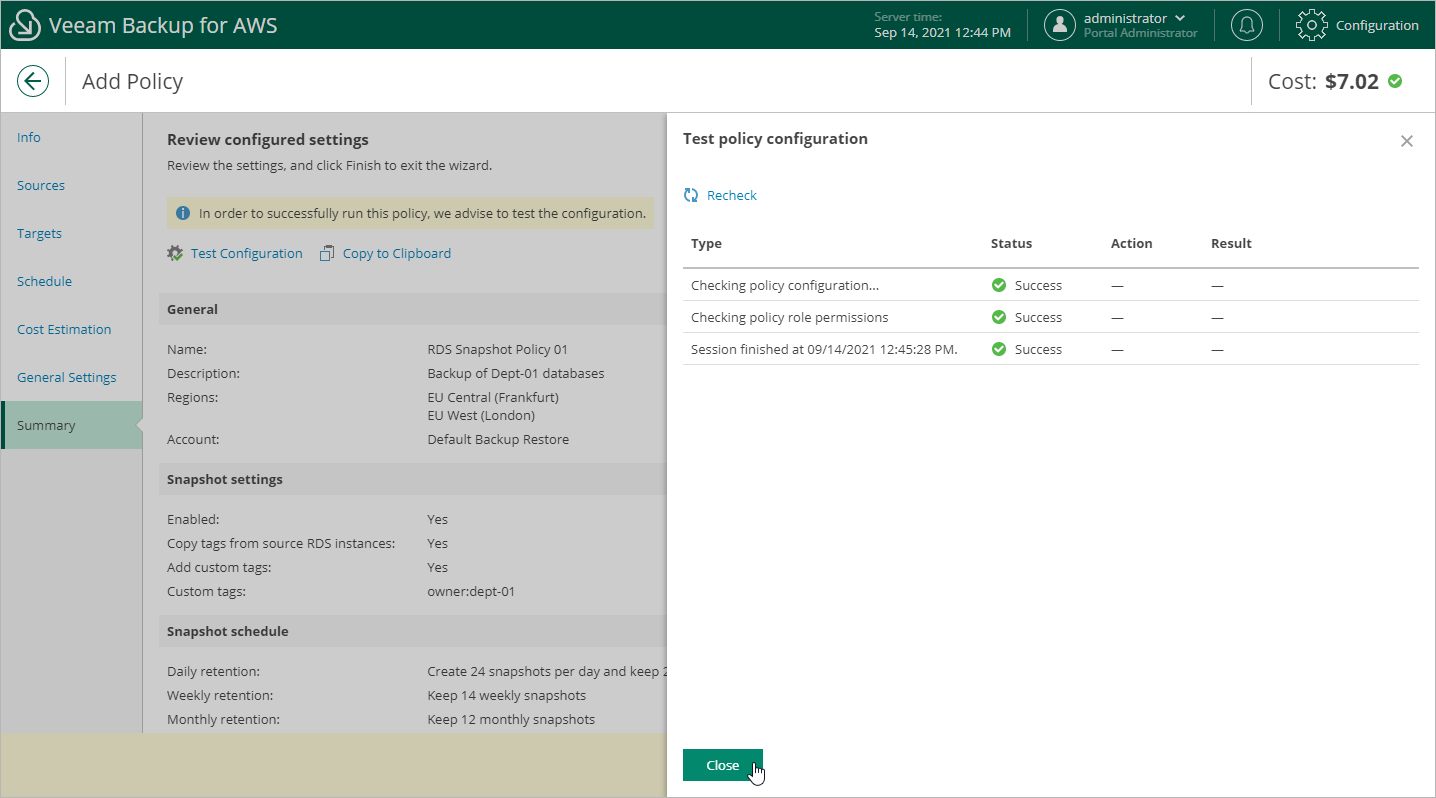Expand the administrator account dropdown
Image resolution: width=1436 pixels, height=798 pixels.
[1180, 18]
